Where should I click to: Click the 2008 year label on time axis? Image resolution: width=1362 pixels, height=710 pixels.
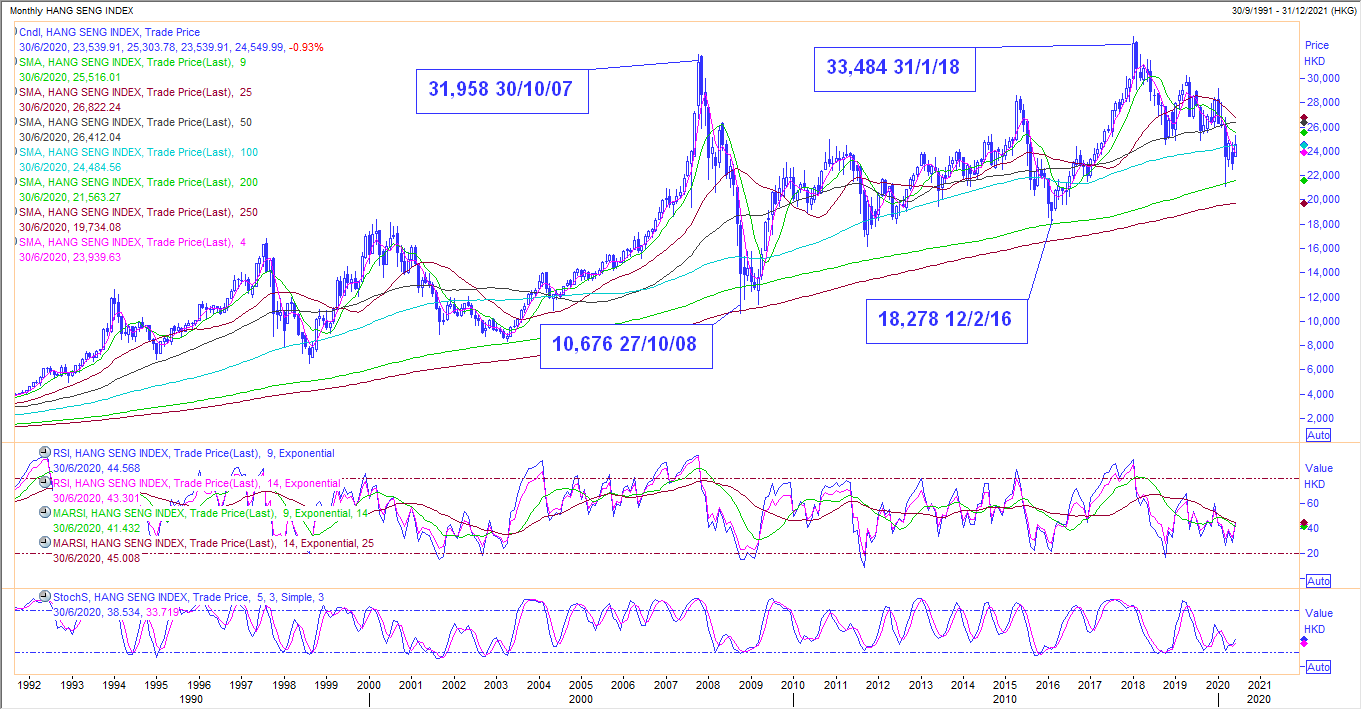(x=708, y=685)
